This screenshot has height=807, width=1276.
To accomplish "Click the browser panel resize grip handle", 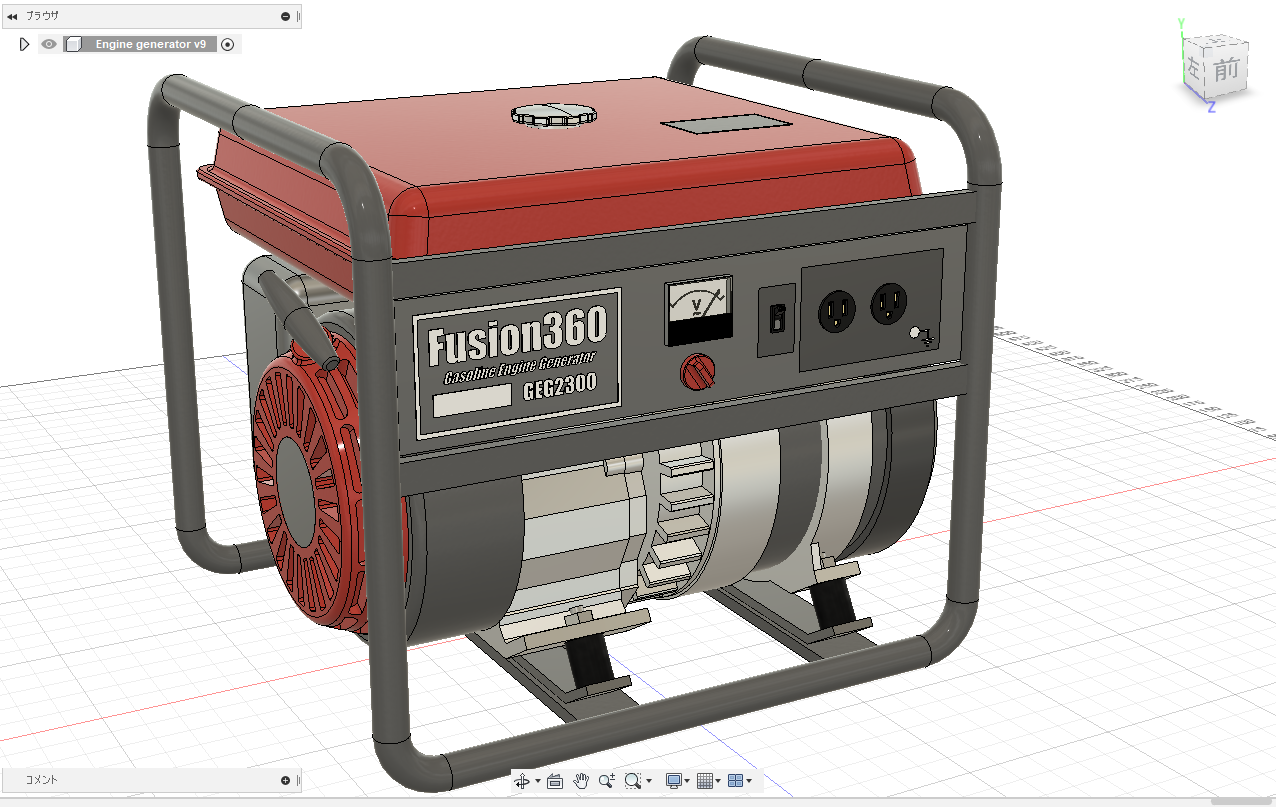I will point(299,16).
